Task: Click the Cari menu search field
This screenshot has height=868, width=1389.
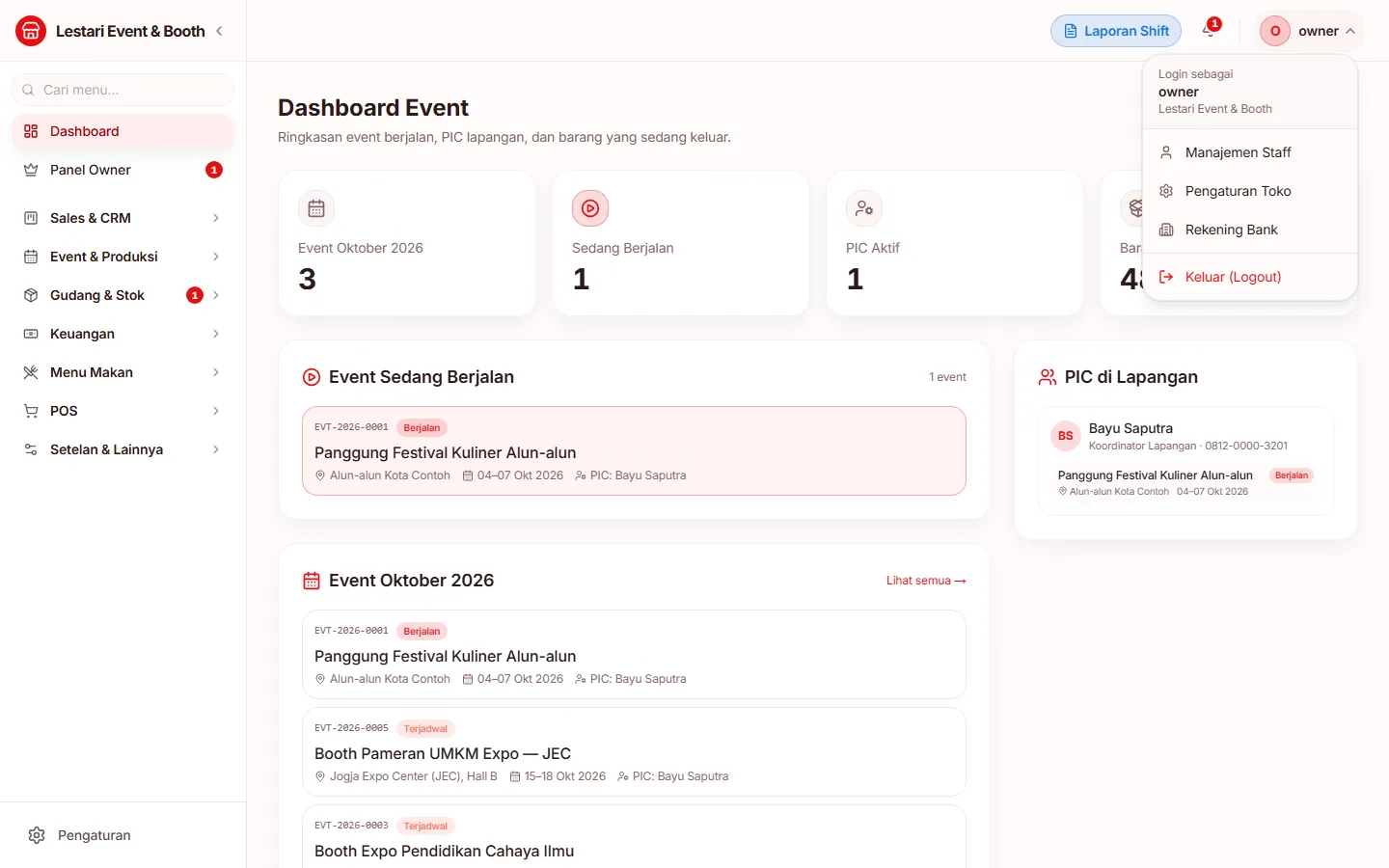Action: [123, 90]
